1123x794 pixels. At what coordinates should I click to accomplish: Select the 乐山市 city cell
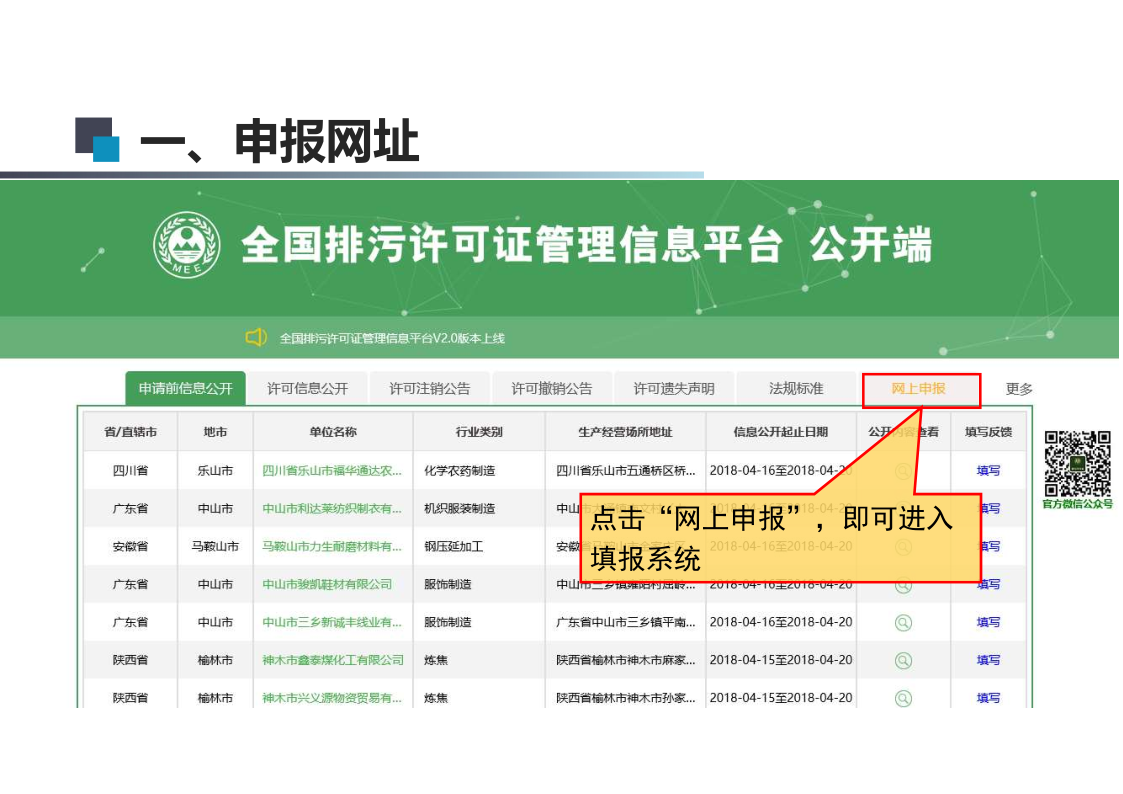pyautogui.click(x=215, y=471)
